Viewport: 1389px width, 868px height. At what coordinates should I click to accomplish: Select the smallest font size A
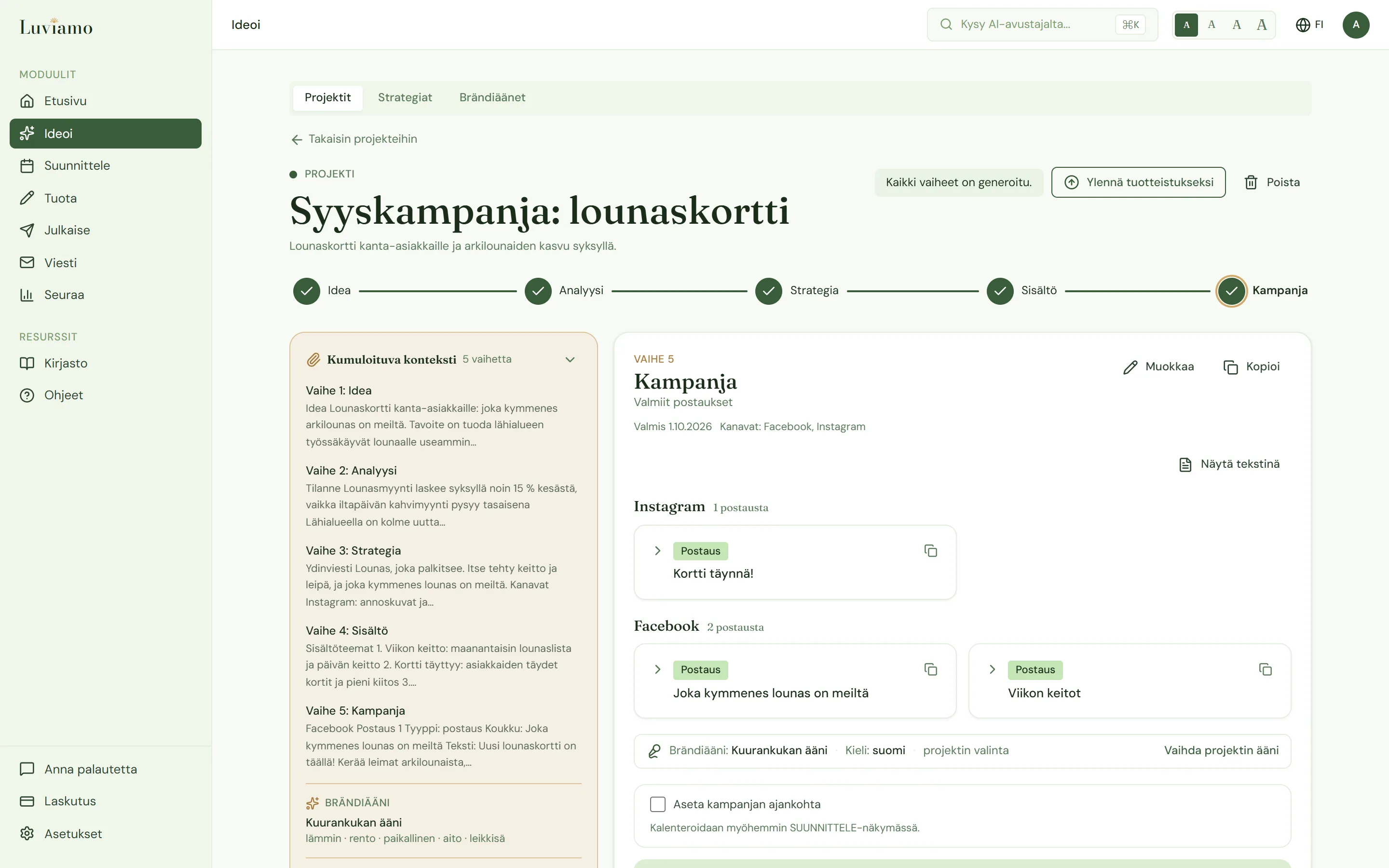(1186, 25)
